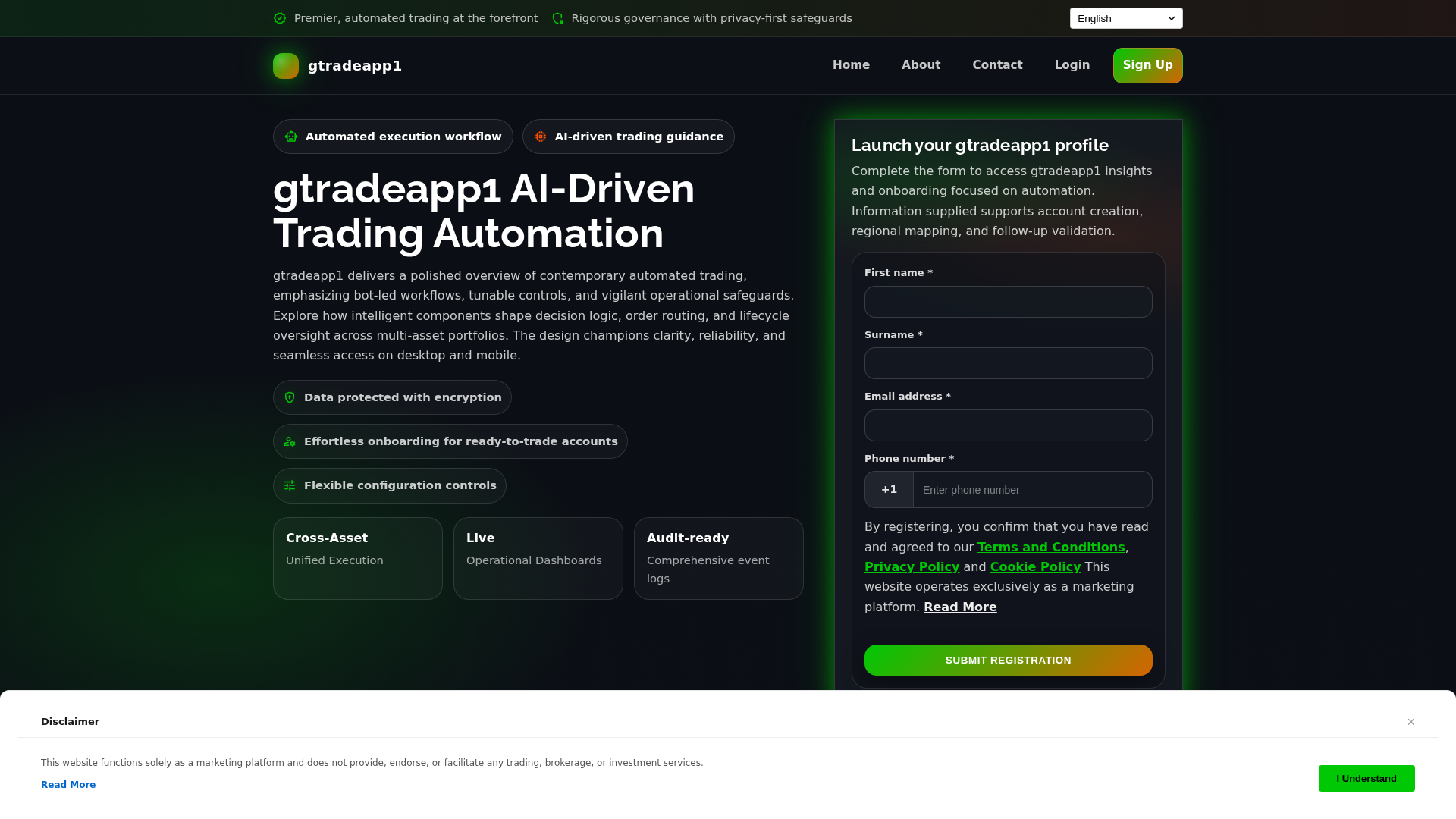Open the +1 country code selector
The image size is (1456, 819).
890,490
